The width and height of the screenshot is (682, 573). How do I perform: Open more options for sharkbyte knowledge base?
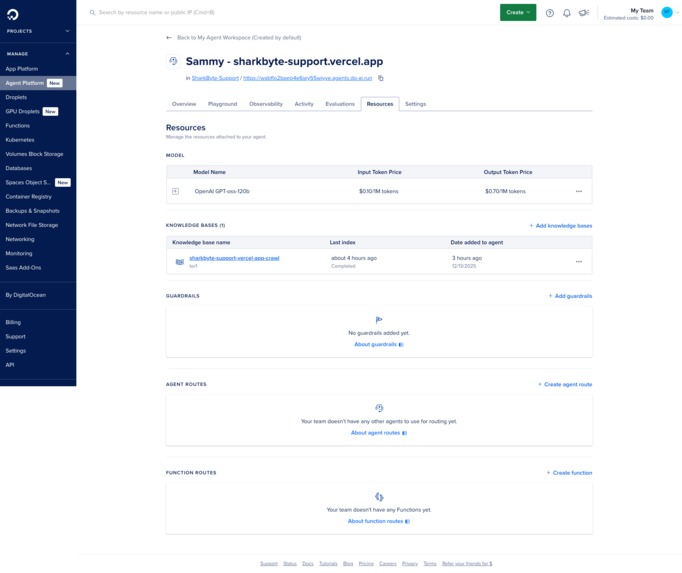point(578,261)
